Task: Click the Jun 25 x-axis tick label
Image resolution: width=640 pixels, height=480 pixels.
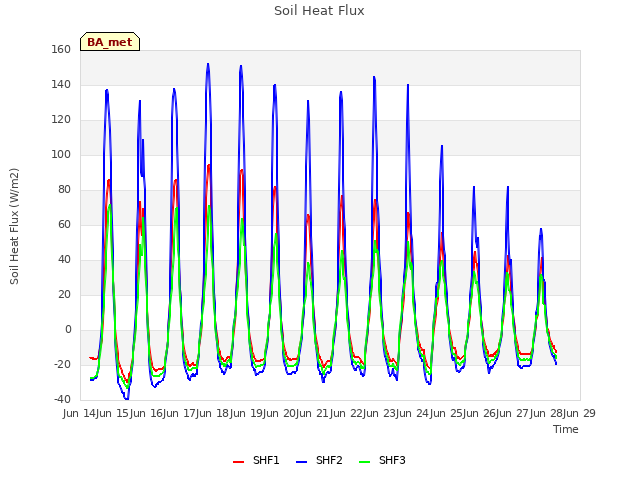Action: [x=448, y=413]
